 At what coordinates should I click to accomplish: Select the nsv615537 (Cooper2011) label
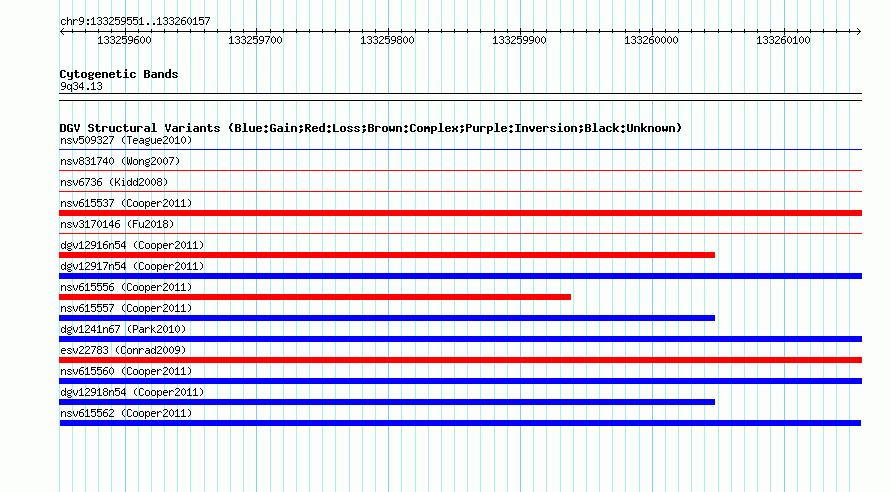coord(126,203)
